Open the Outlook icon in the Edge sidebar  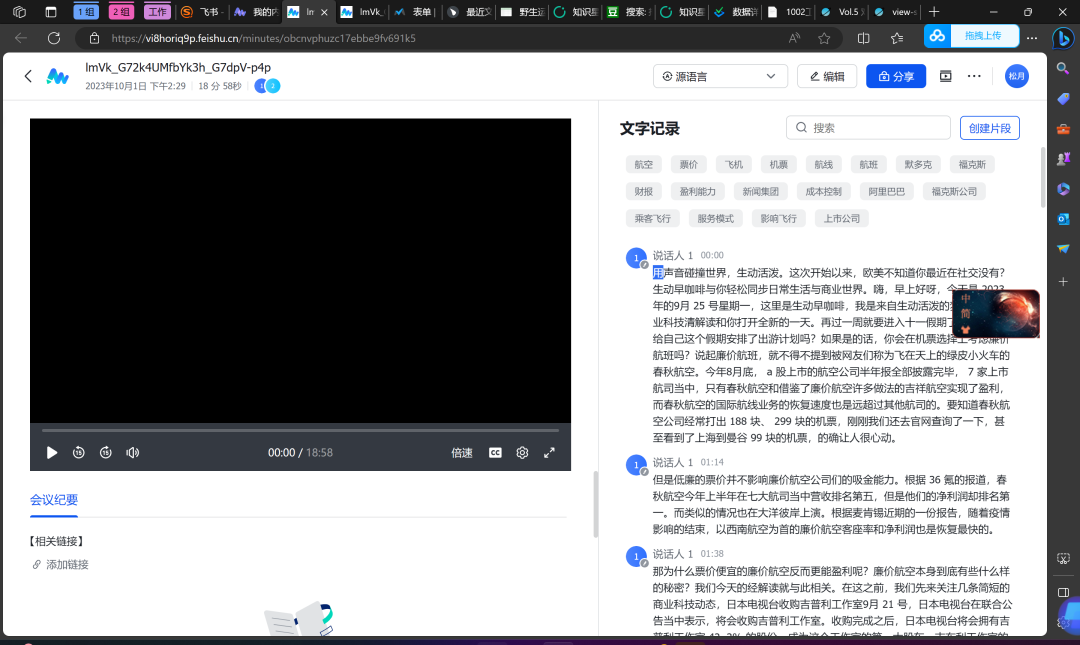coord(1063,218)
